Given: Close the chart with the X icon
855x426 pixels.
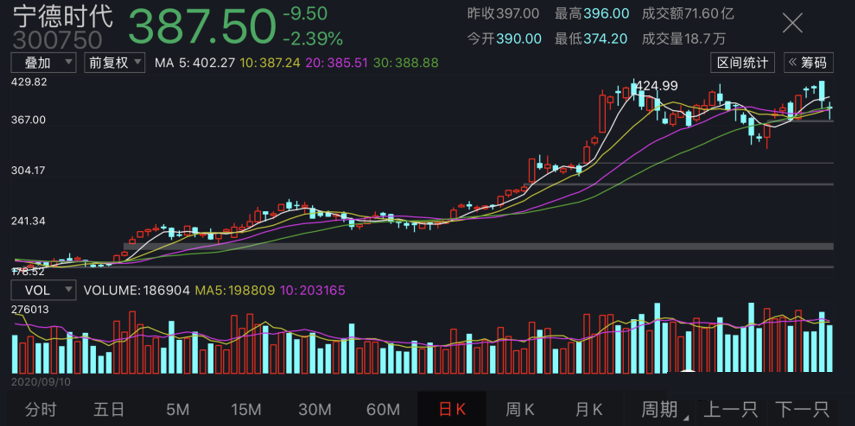Looking at the screenshot, I should click(x=792, y=23).
